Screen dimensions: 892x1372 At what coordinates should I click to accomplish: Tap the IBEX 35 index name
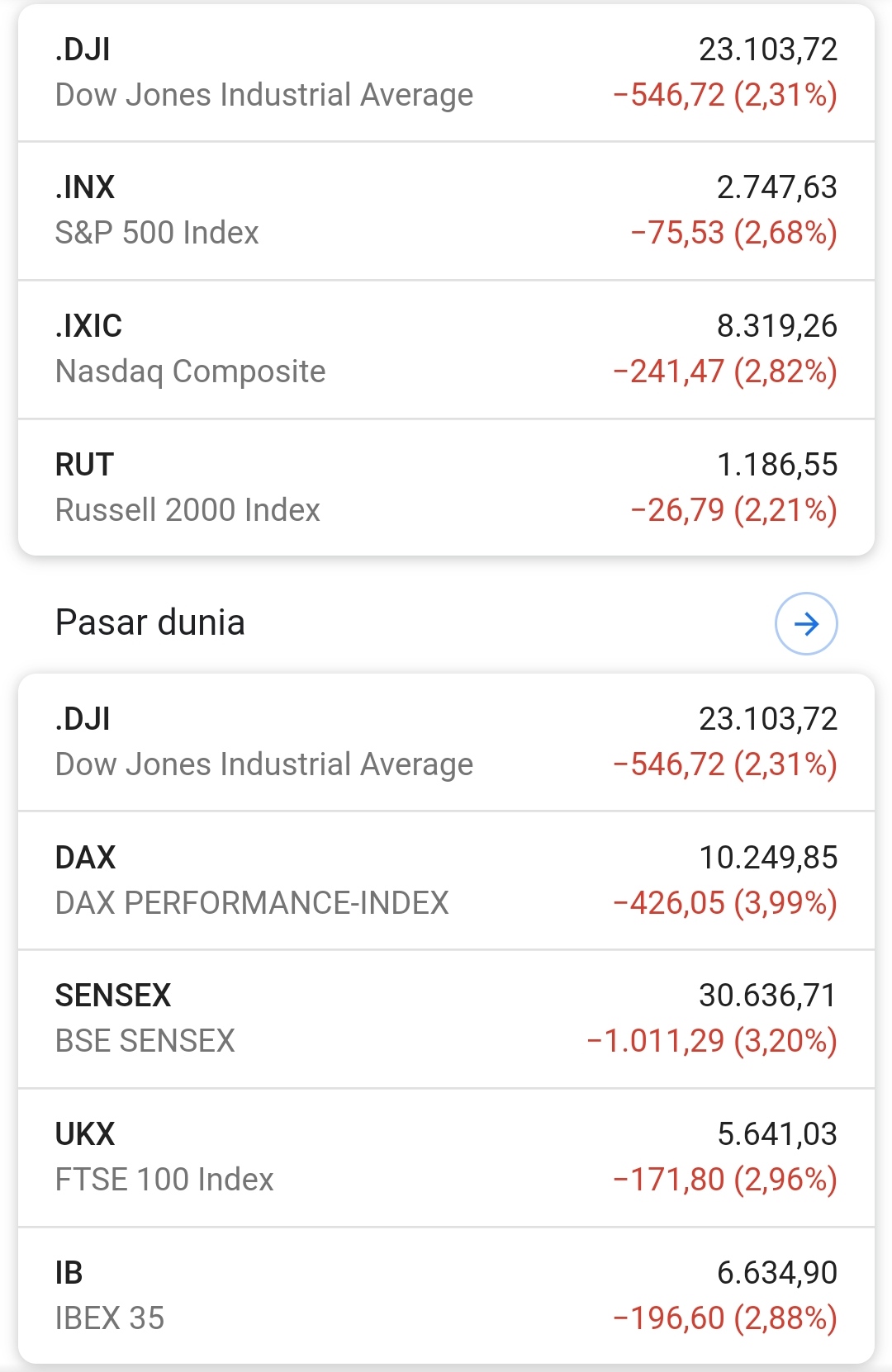pos(110,1318)
